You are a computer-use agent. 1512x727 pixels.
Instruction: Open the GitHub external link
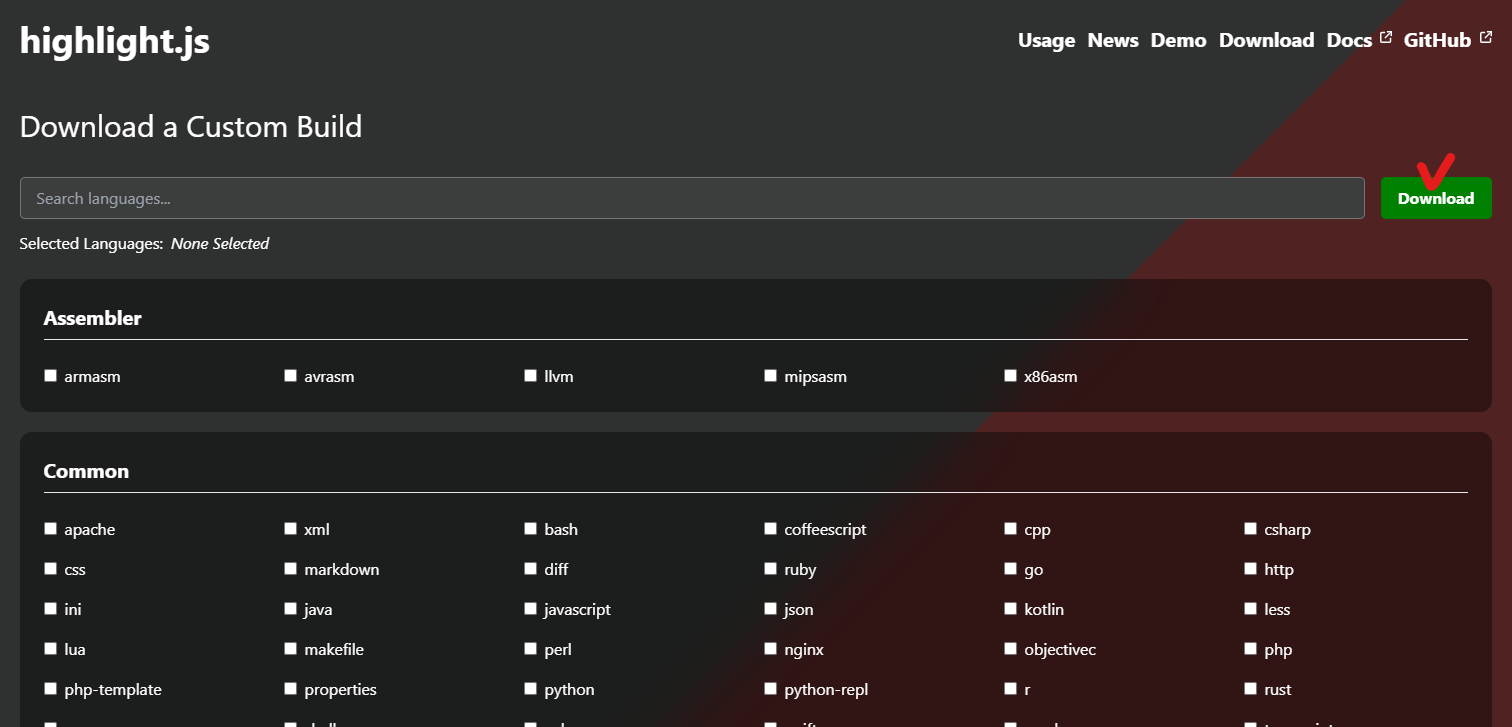(x=1448, y=40)
